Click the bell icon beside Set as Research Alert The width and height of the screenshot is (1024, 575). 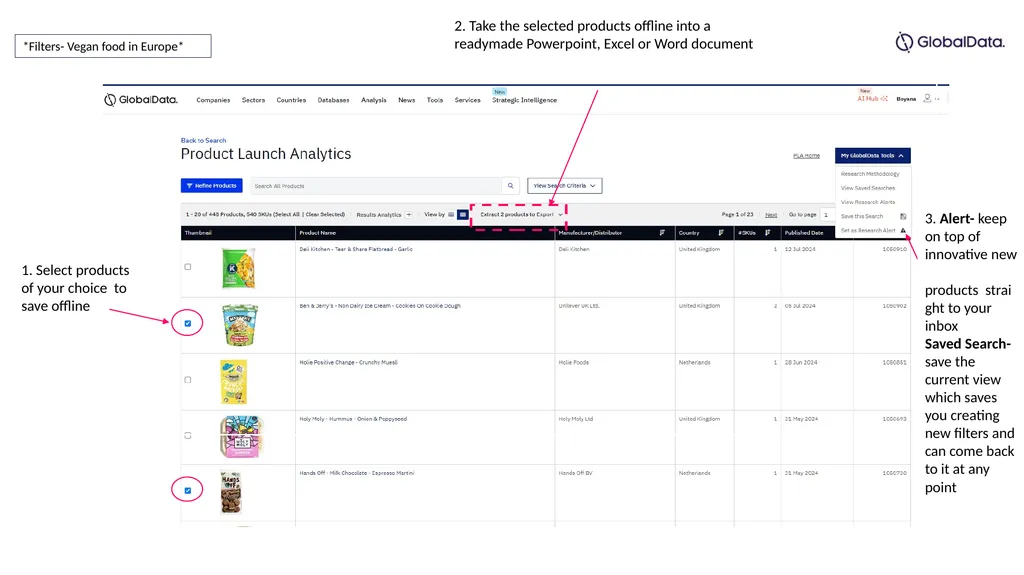click(903, 231)
